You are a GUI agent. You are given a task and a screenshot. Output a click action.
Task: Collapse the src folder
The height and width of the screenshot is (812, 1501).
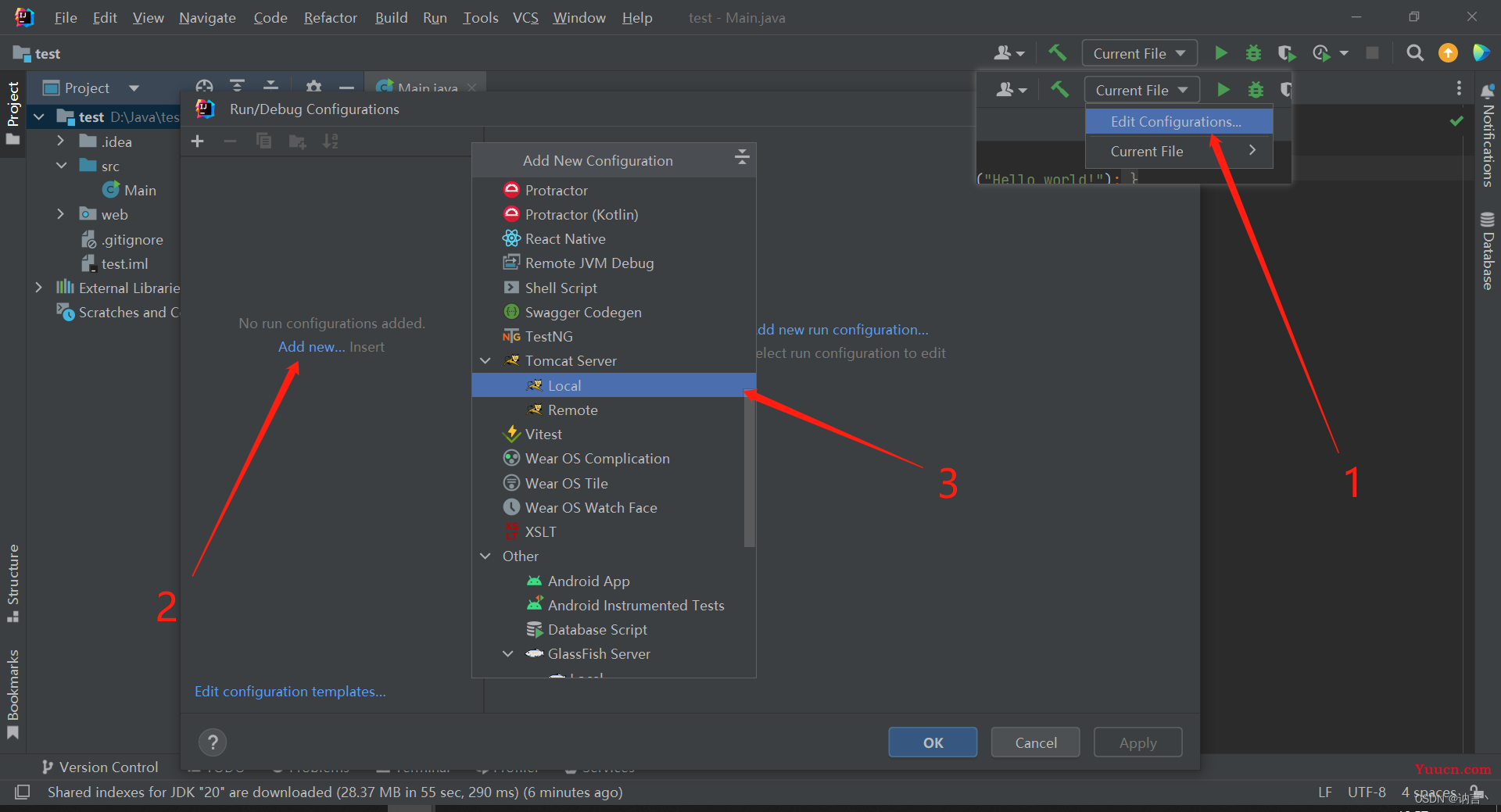(x=61, y=166)
